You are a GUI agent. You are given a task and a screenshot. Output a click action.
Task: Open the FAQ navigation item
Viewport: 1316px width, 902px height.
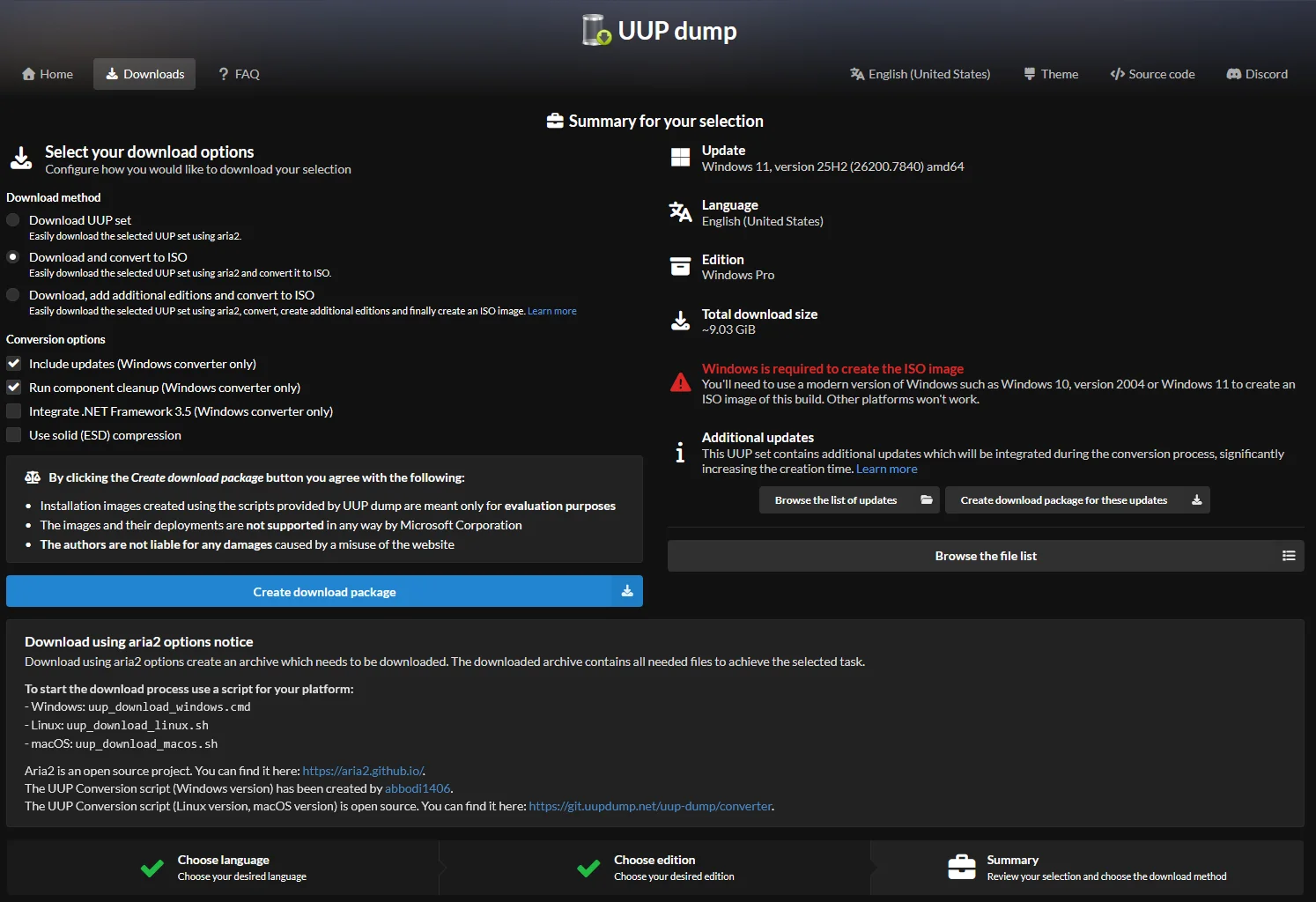[x=239, y=74]
